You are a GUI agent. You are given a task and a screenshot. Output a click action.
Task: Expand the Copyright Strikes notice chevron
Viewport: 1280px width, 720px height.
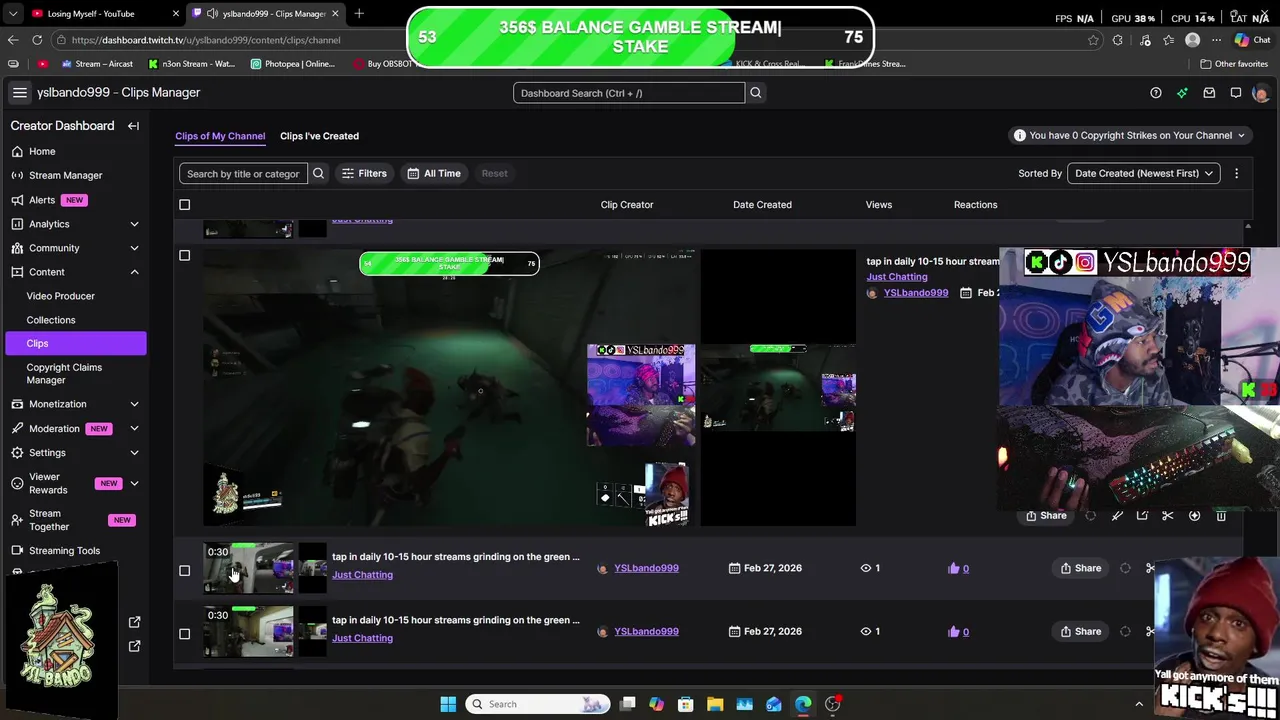pyautogui.click(x=1241, y=136)
